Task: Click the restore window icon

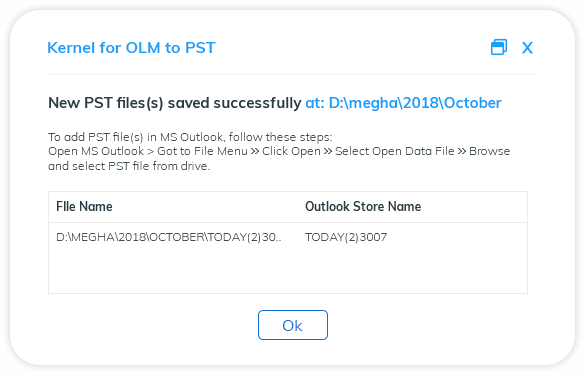Action: [498, 47]
